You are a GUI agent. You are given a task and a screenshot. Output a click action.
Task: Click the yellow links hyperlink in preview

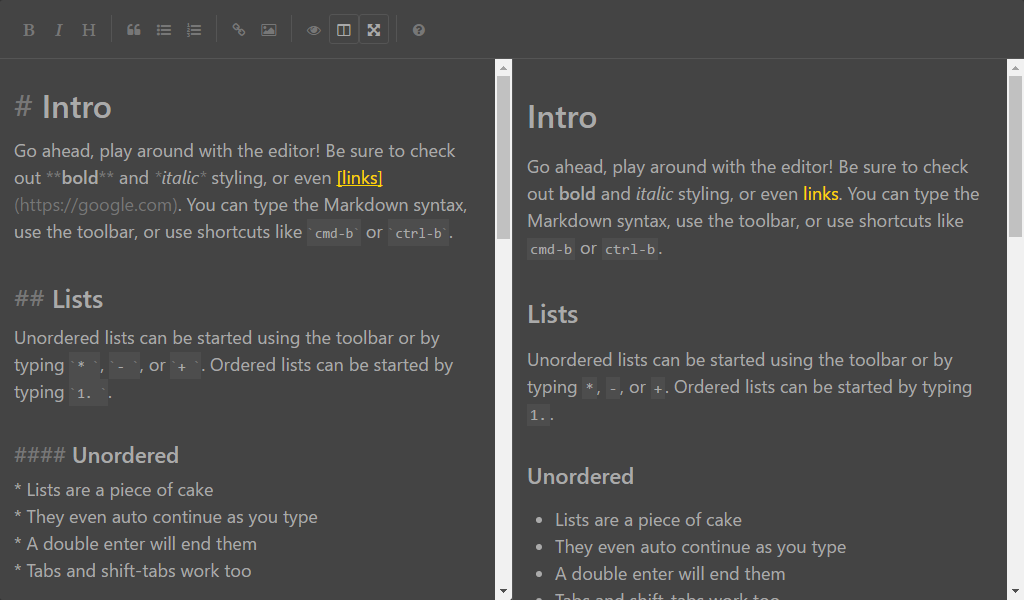820,194
